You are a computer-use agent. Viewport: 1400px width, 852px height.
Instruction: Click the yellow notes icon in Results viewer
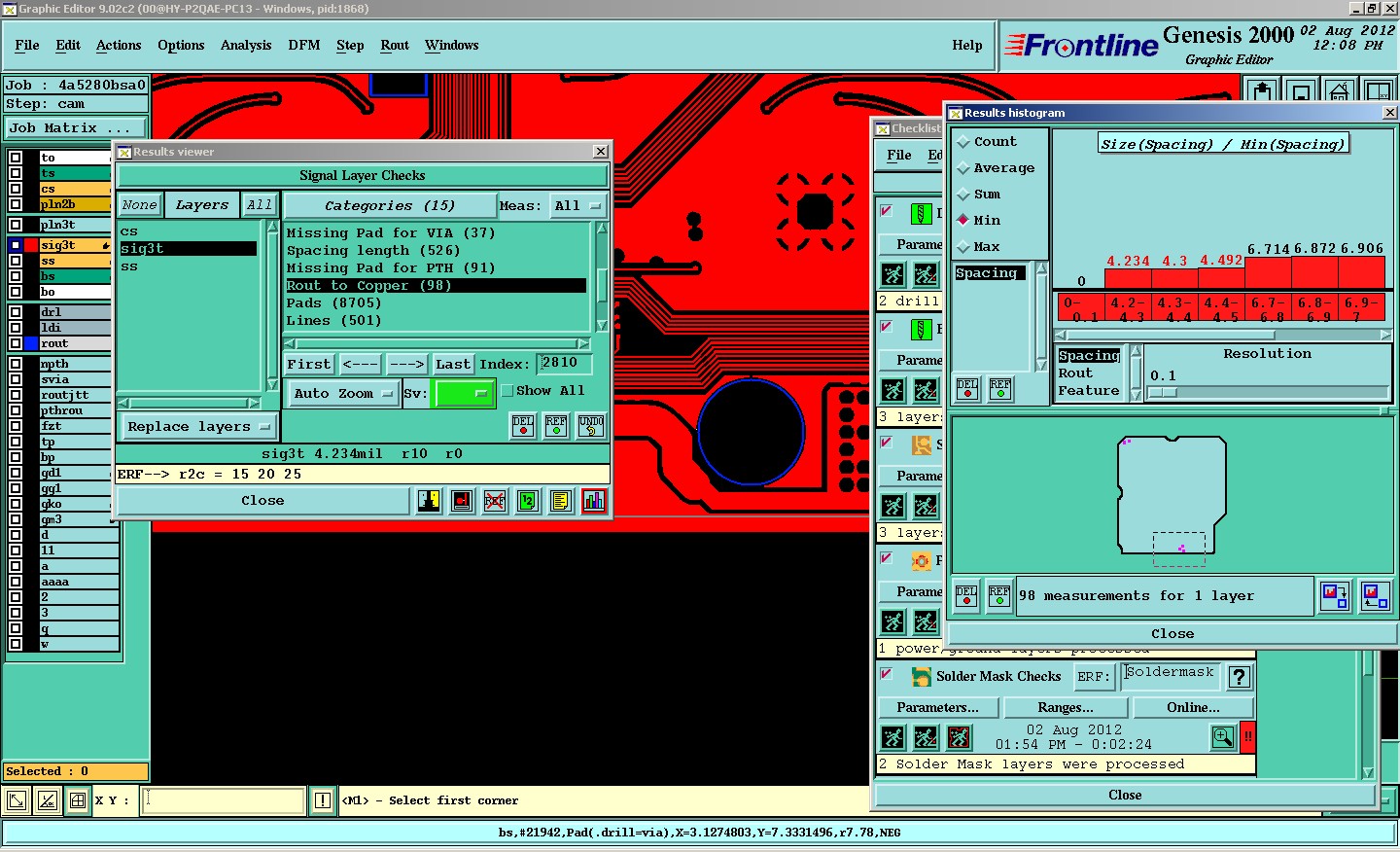[560, 501]
